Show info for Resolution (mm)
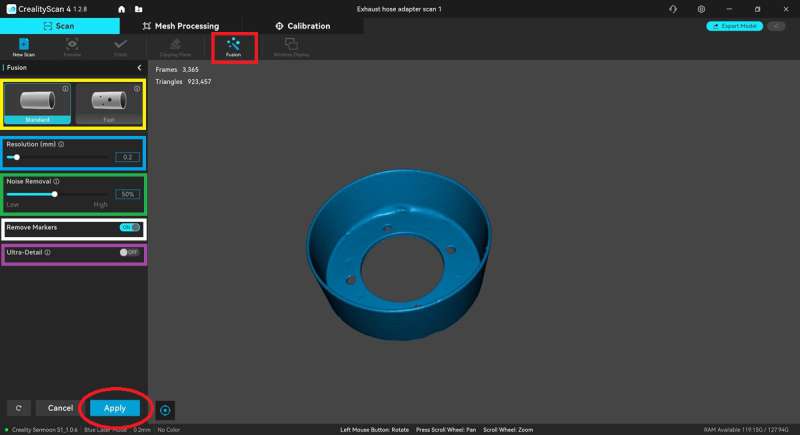The image size is (800, 435). [62, 144]
